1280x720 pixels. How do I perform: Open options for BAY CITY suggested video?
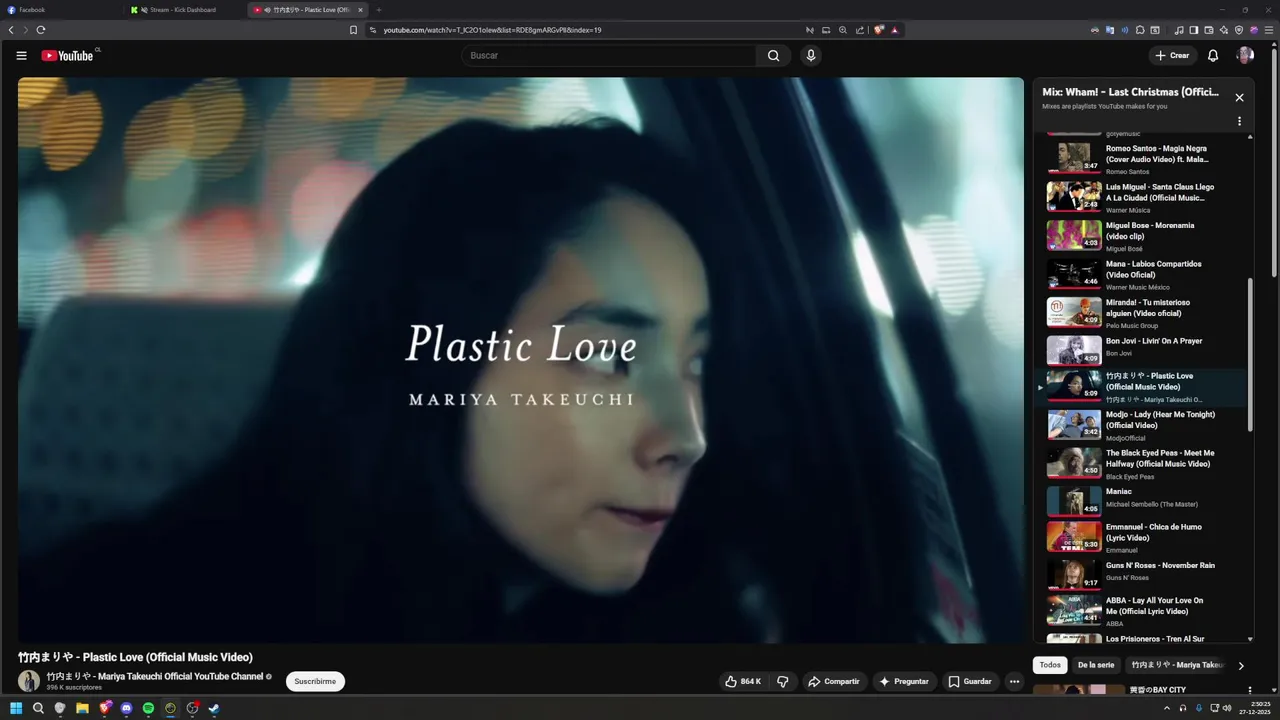1249,690
